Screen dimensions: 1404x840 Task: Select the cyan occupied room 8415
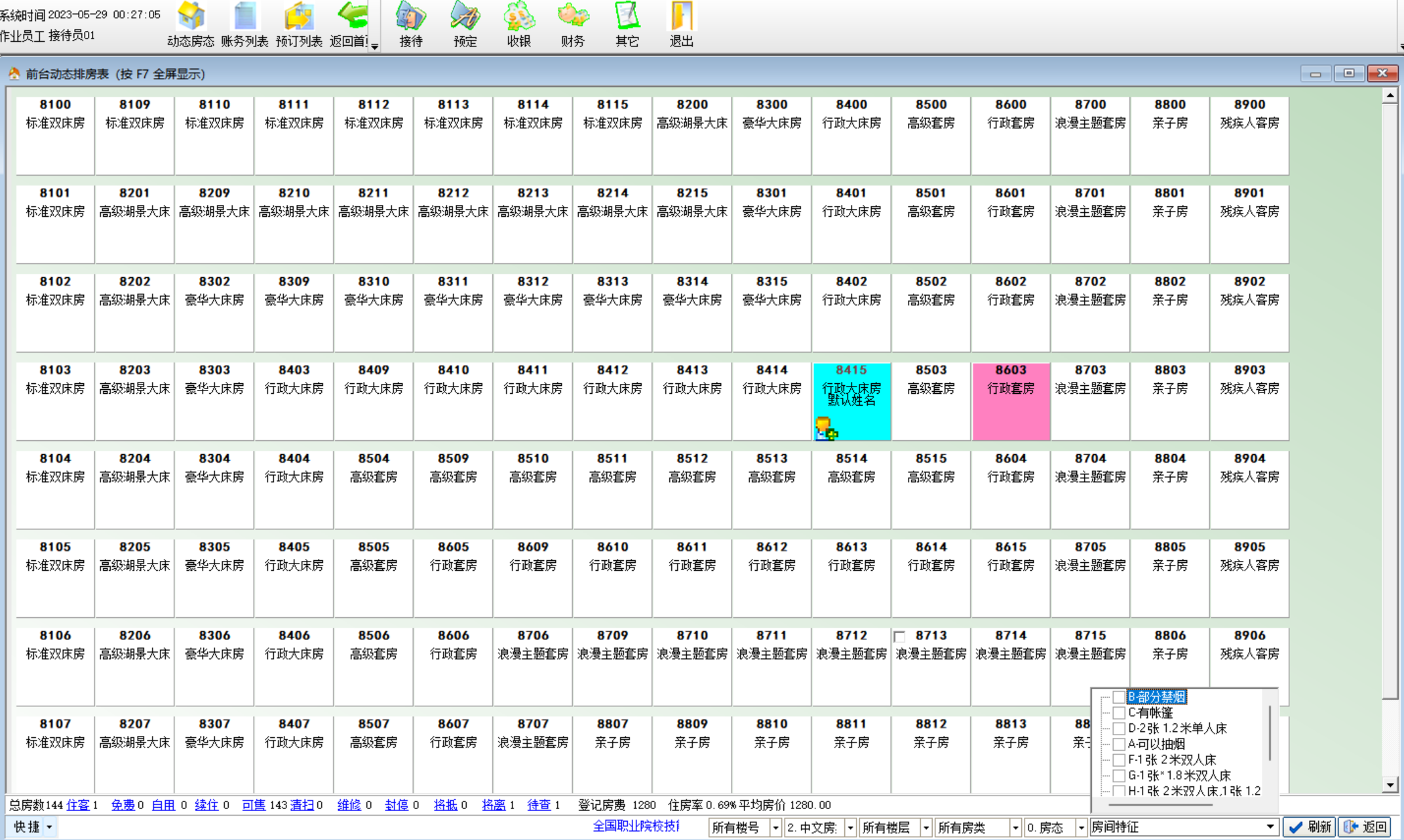point(851,401)
